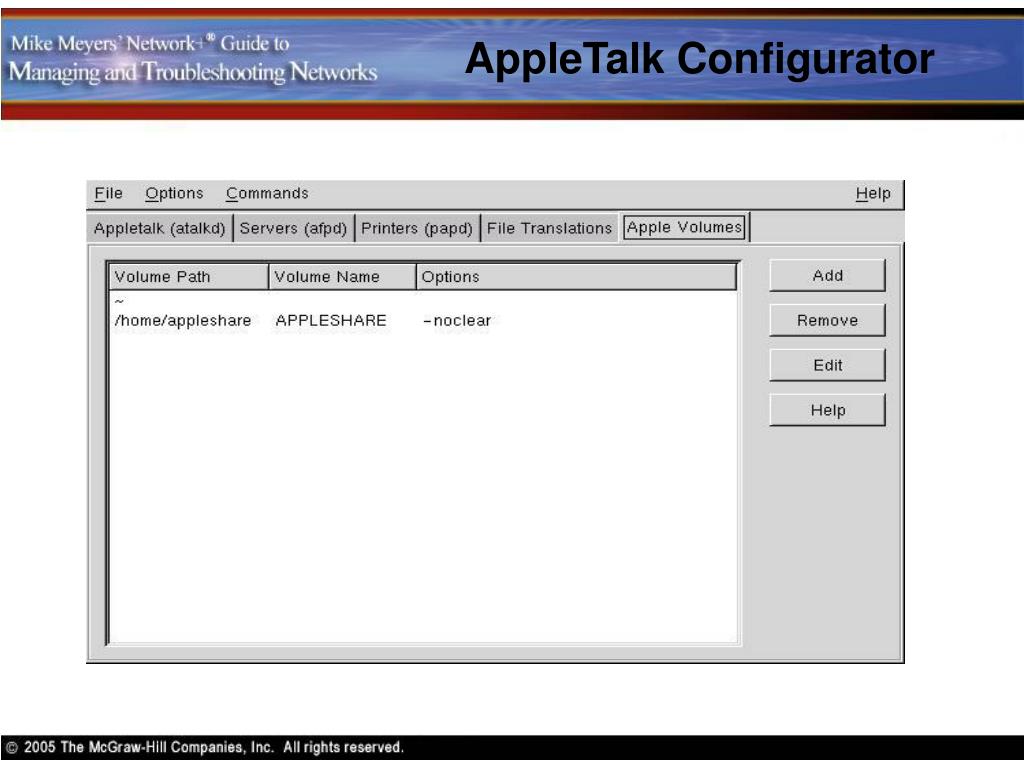Image resolution: width=1024 pixels, height=768 pixels.
Task: Select the /home/appleshare volume path
Action: (x=182, y=321)
